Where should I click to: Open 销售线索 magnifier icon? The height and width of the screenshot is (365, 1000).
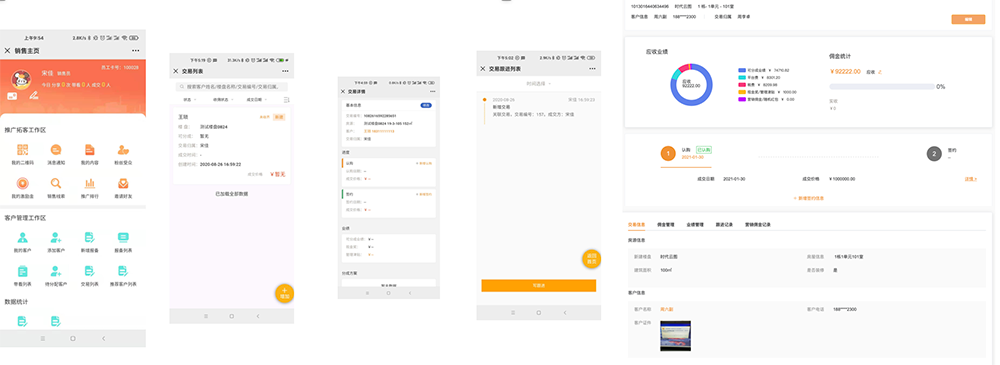point(56,183)
